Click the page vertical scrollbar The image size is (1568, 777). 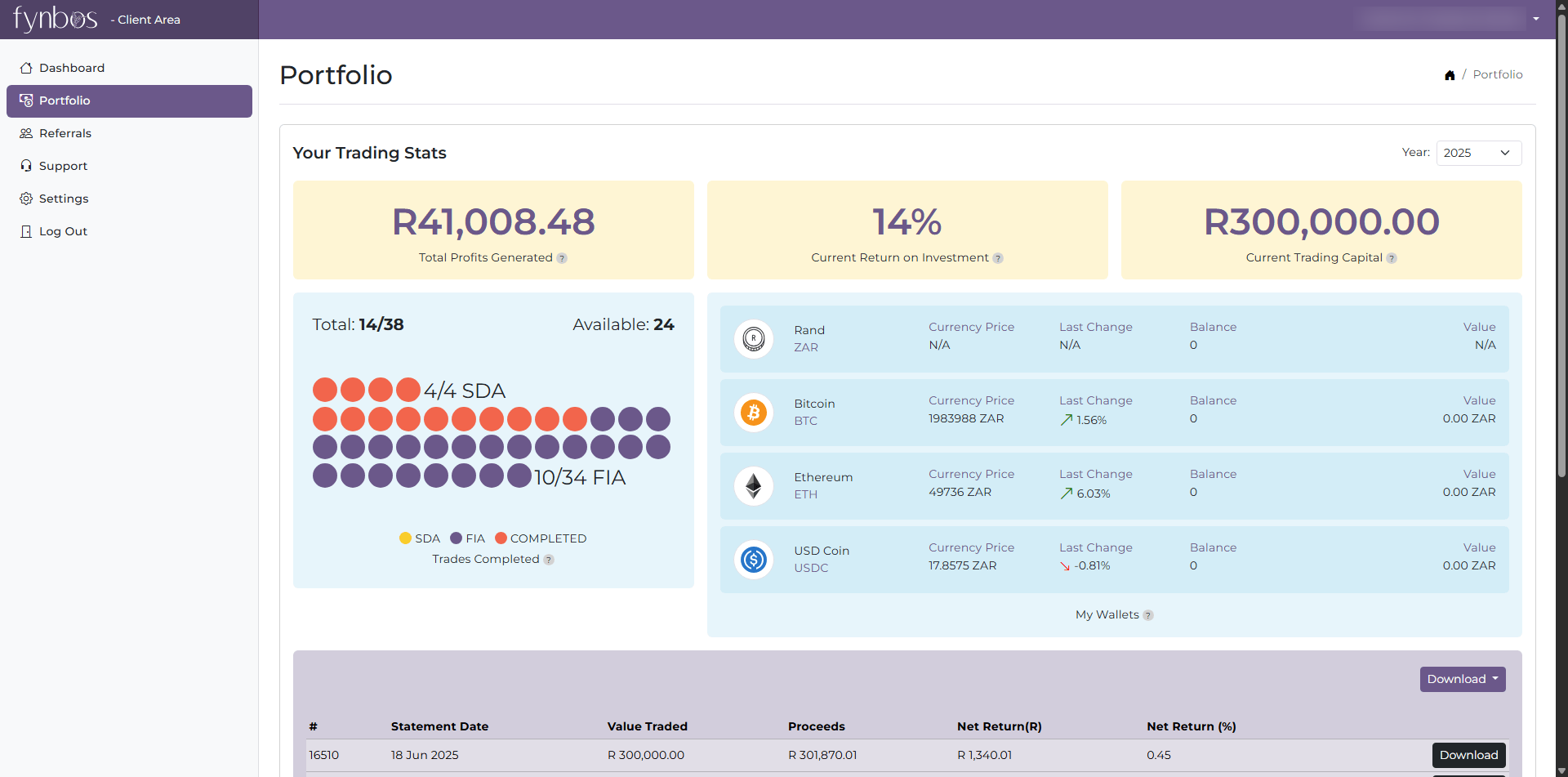click(x=1561, y=245)
